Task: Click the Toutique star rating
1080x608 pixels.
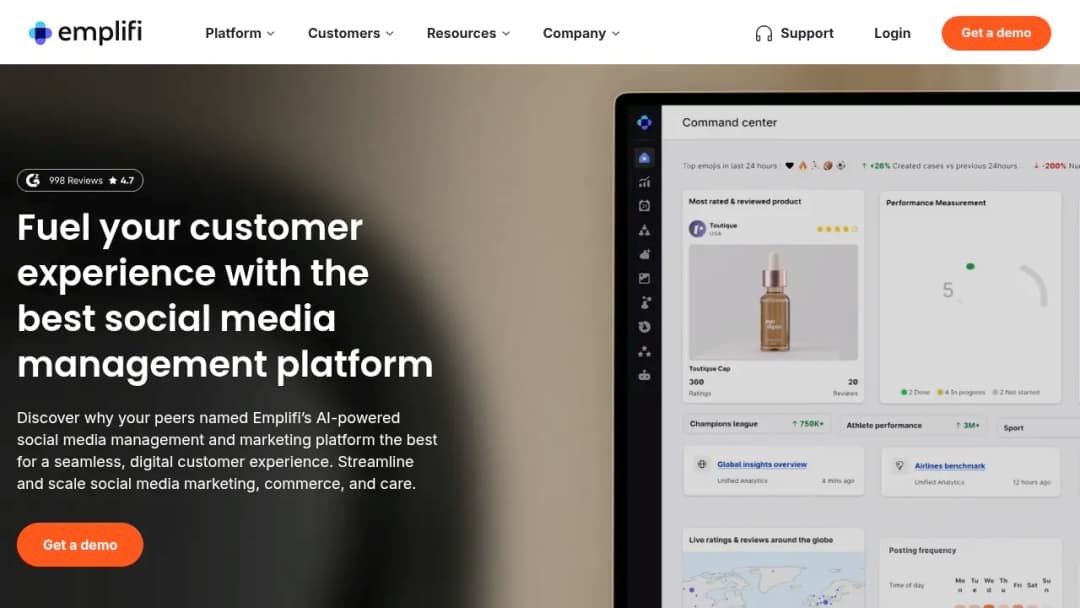Action: 837,229
